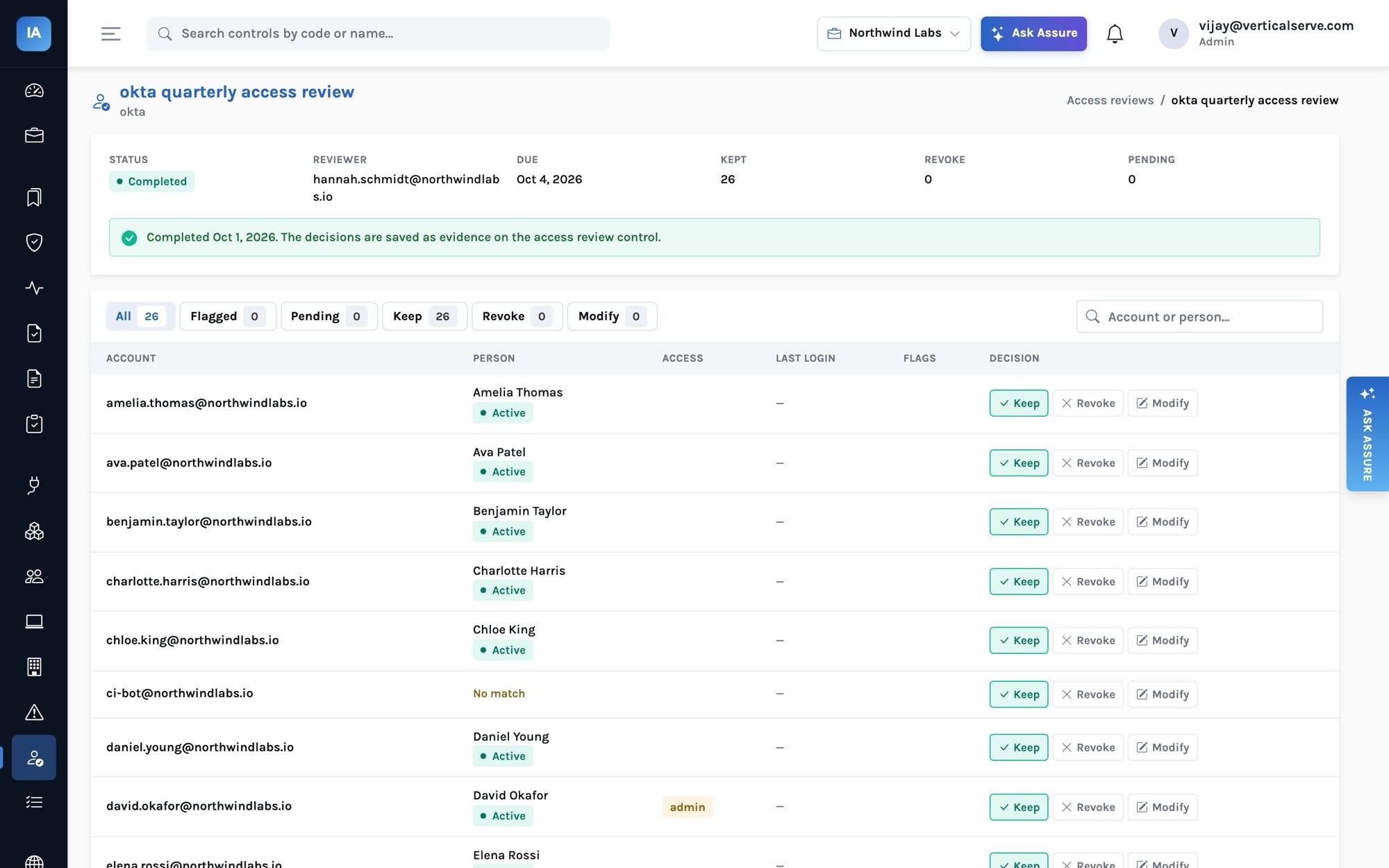Open the people group icon in sidebar

click(x=34, y=576)
